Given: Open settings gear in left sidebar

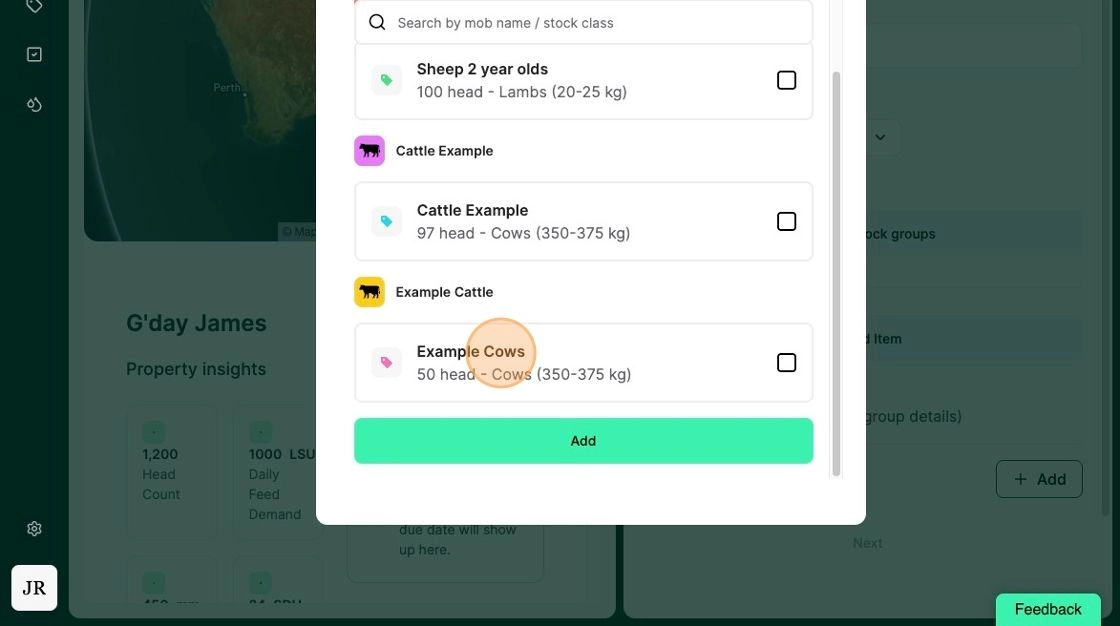Looking at the screenshot, I should (34, 529).
